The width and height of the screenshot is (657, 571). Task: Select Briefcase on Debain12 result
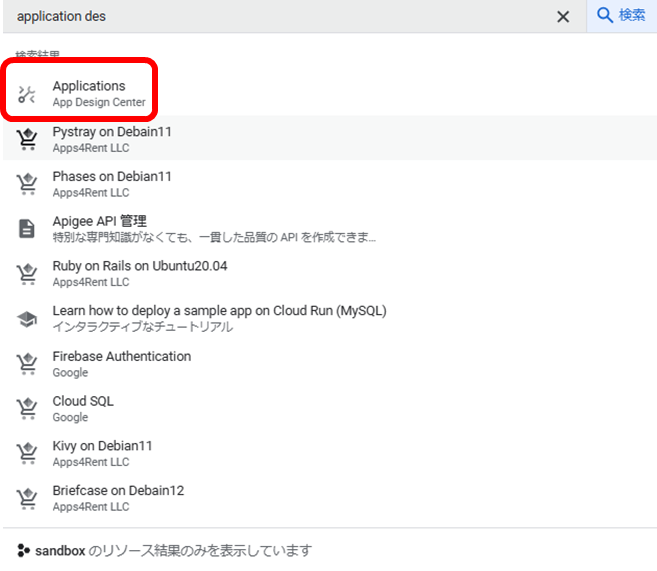[x=330, y=497]
